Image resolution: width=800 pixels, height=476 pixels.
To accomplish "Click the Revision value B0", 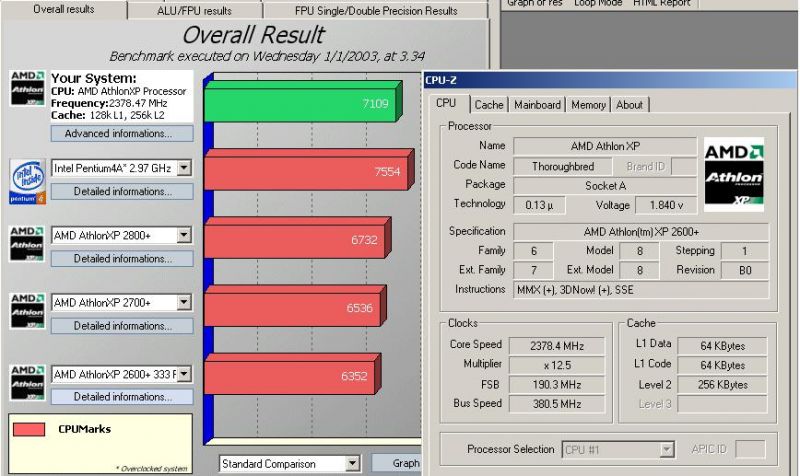I will tap(745, 270).
